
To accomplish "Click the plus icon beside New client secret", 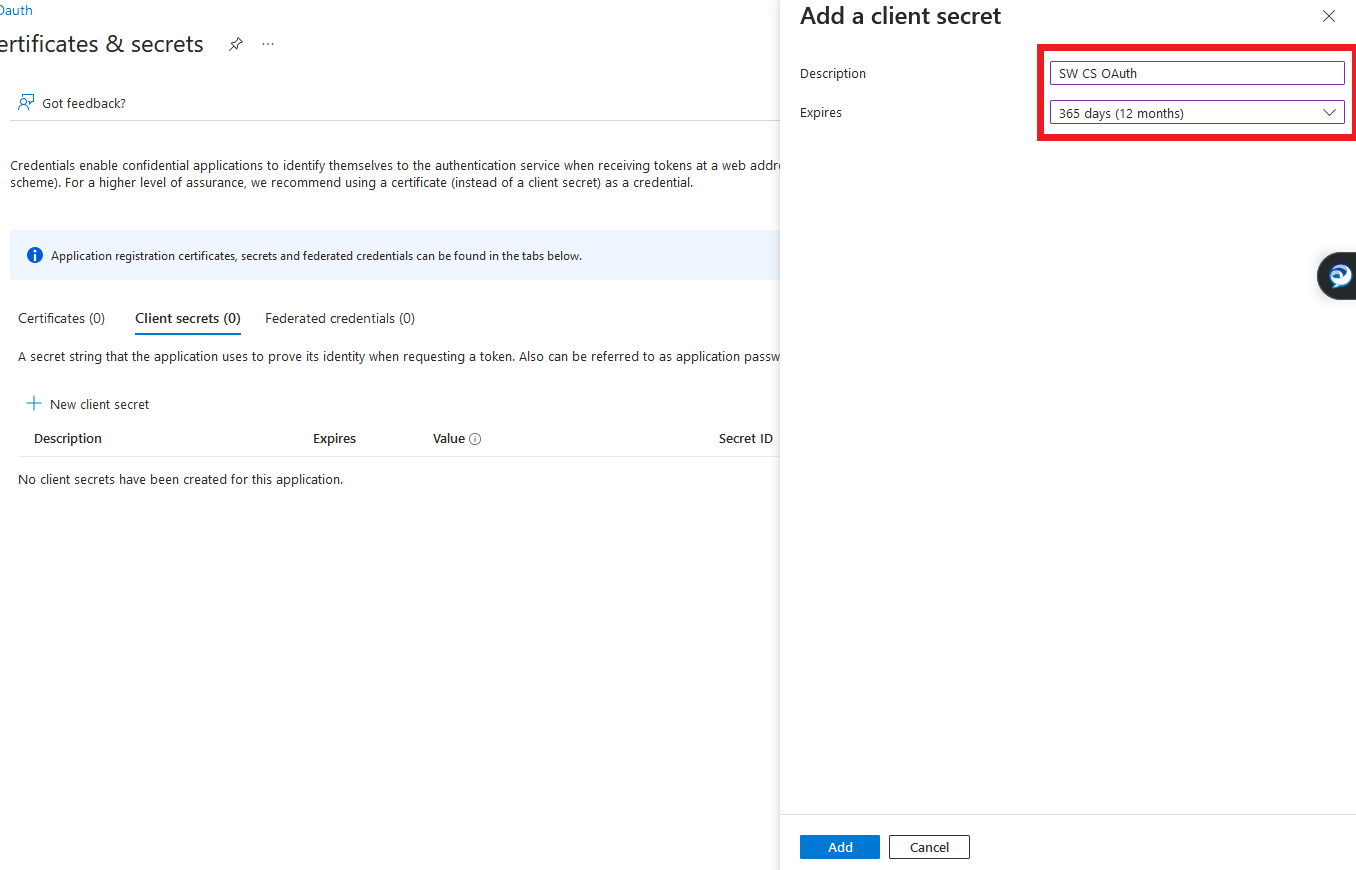I will [33, 403].
